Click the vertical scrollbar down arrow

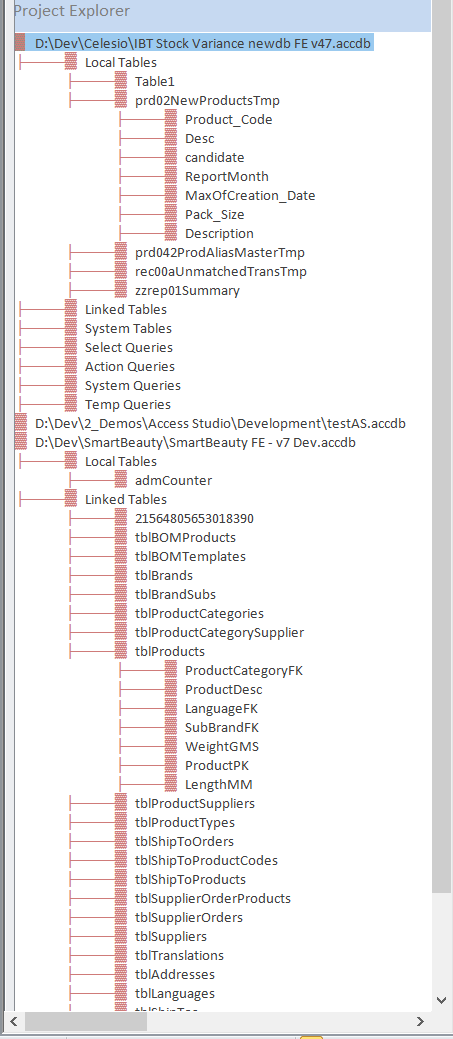[442, 1000]
